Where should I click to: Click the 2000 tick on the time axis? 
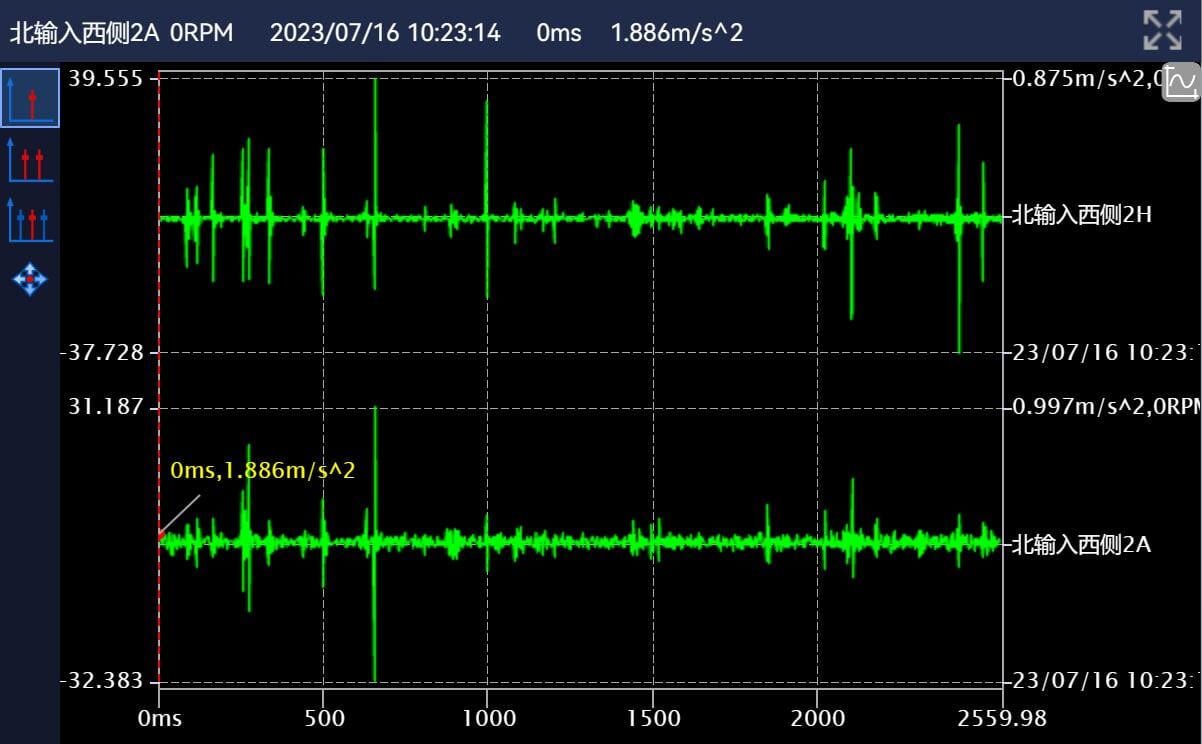pos(817,718)
